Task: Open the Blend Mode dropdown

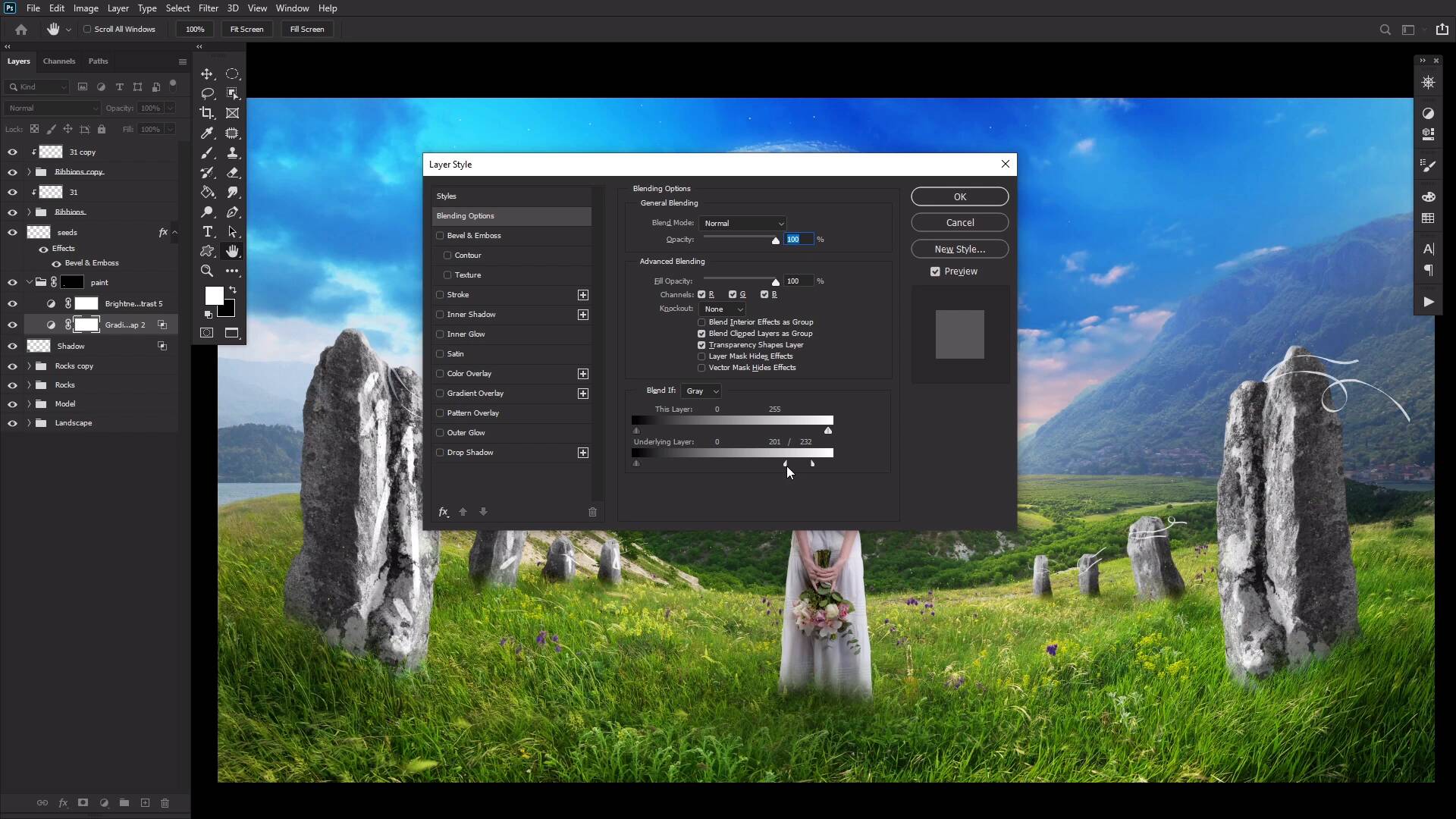Action: (743, 223)
